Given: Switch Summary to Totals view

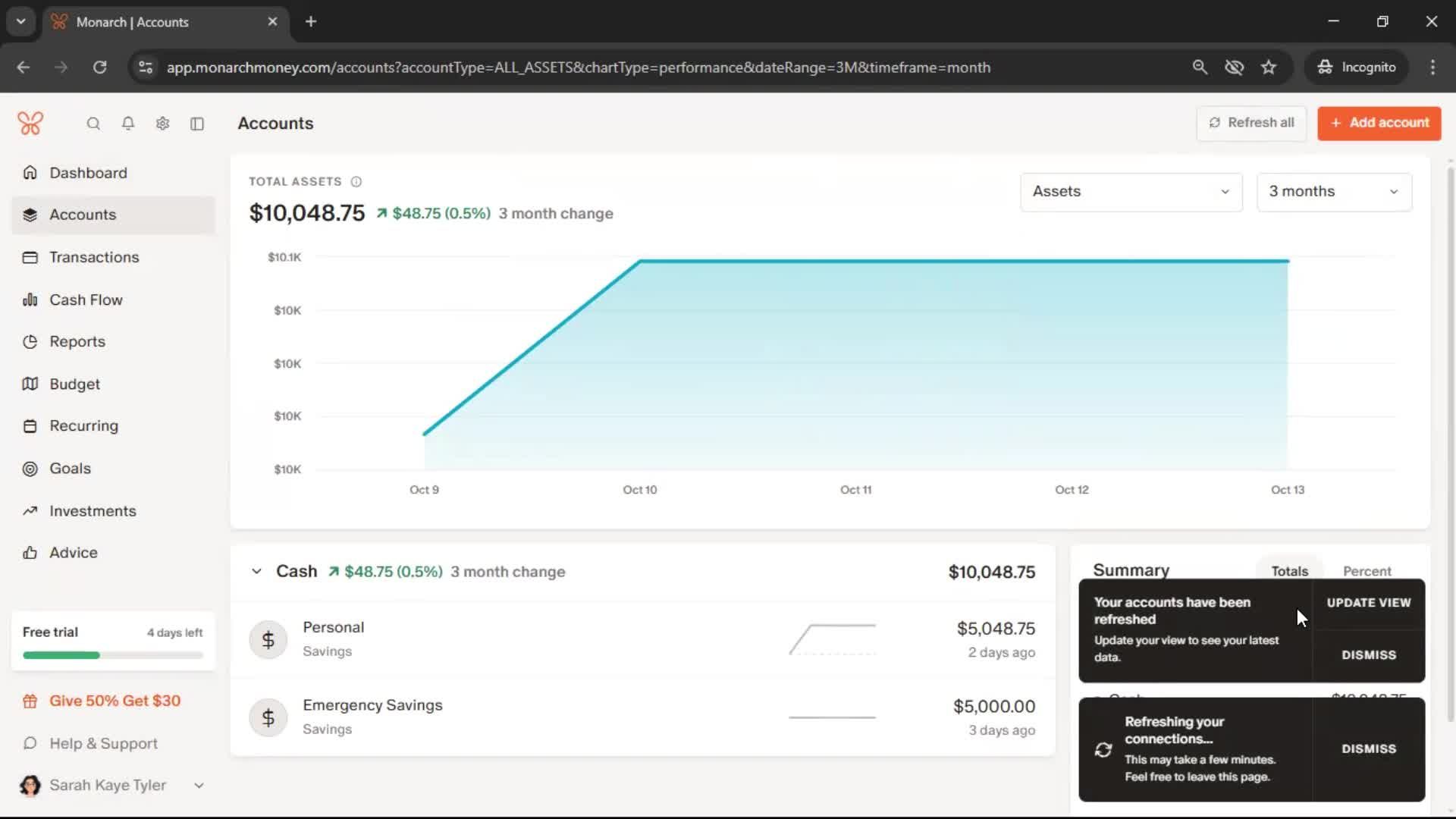Looking at the screenshot, I should (1289, 571).
